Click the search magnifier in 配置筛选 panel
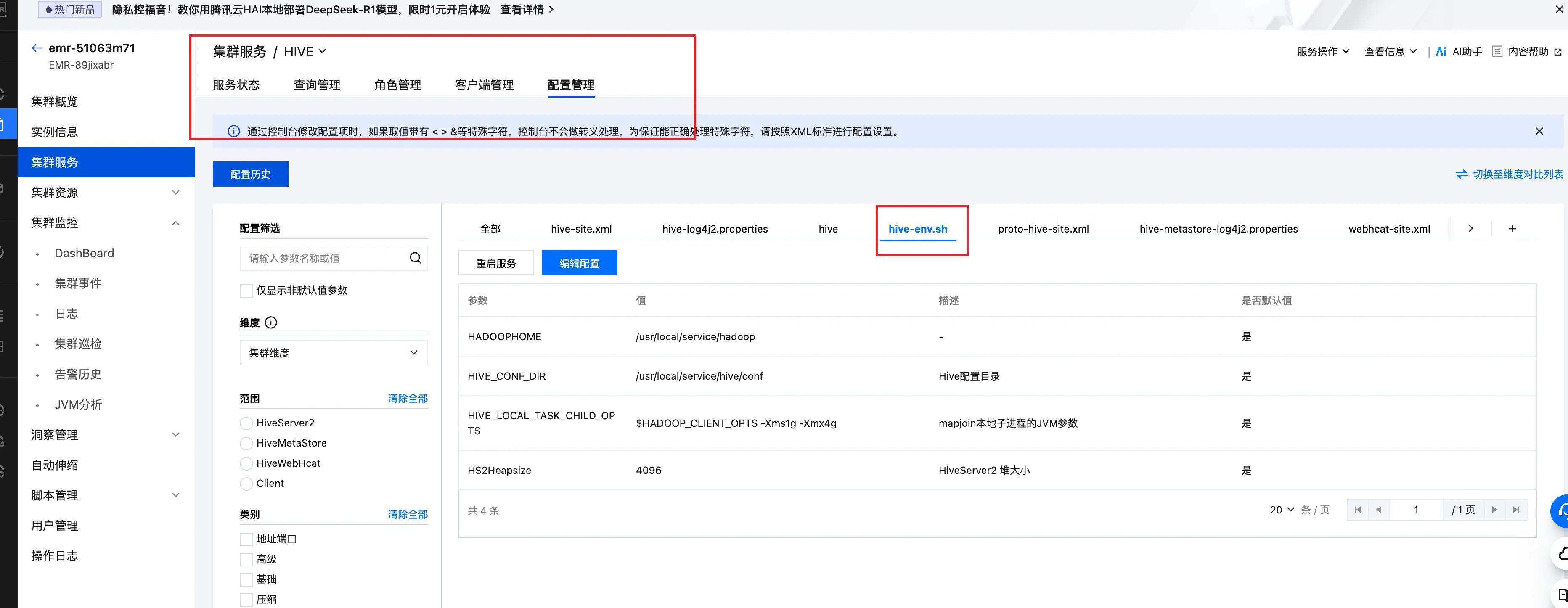This screenshot has width=1568, height=608. coord(416,258)
